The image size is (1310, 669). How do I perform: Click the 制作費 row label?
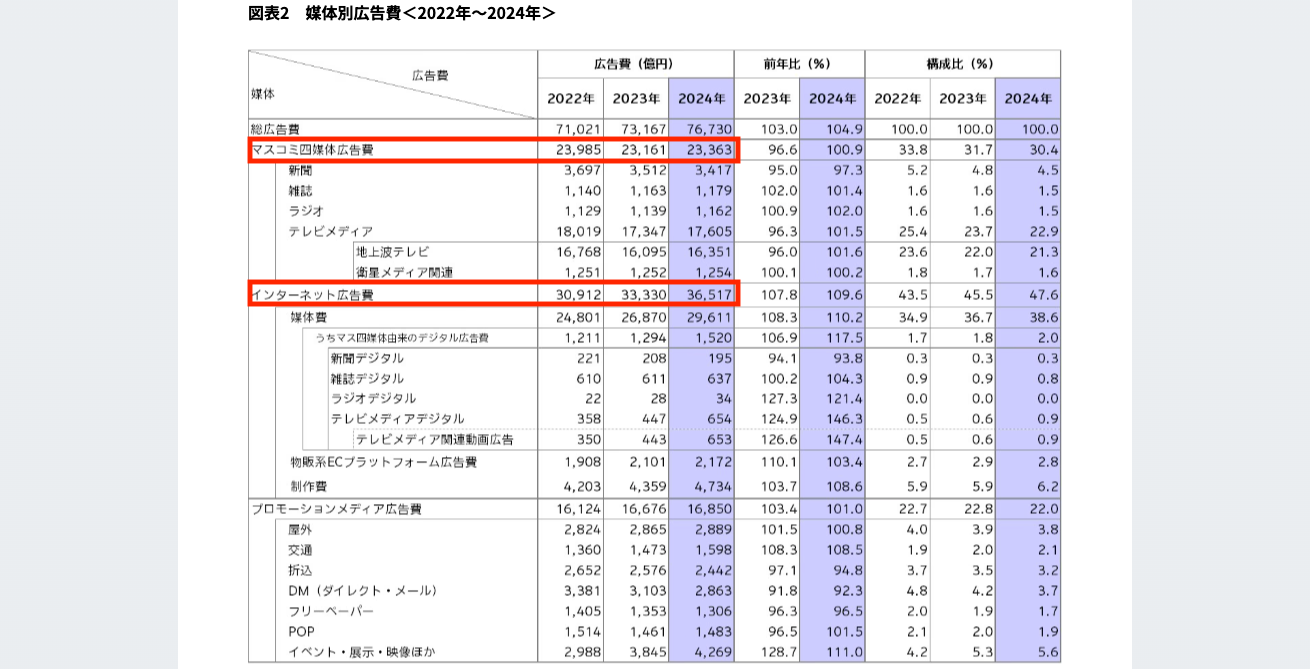point(309,486)
